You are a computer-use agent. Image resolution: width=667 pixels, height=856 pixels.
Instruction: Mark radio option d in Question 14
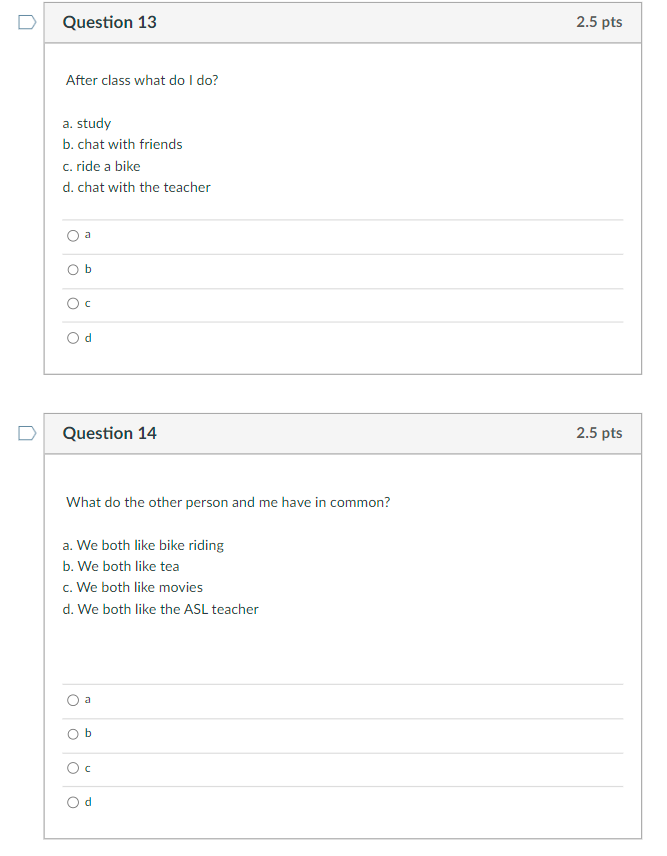(73, 802)
